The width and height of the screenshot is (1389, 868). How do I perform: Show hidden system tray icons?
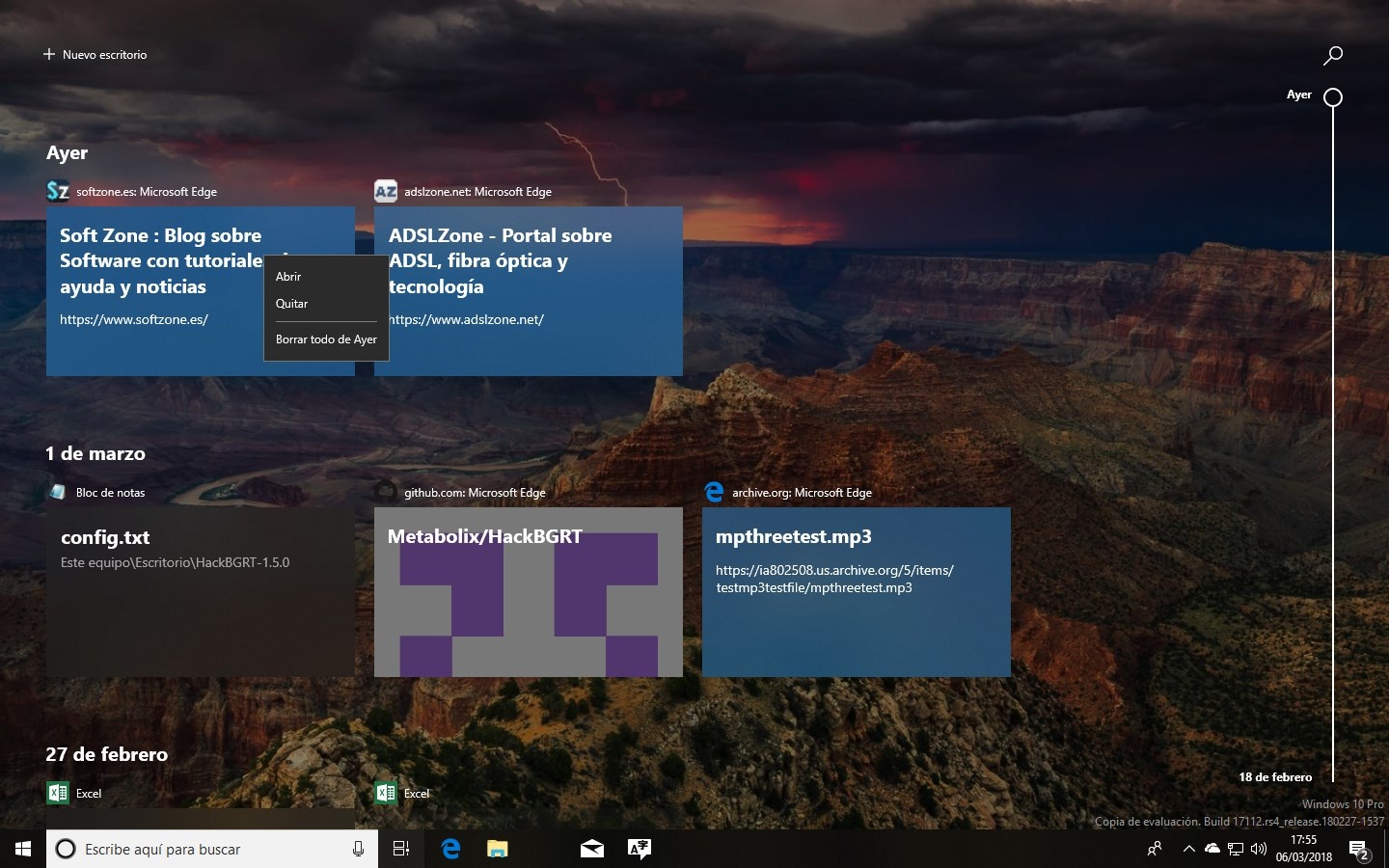click(x=1189, y=849)
